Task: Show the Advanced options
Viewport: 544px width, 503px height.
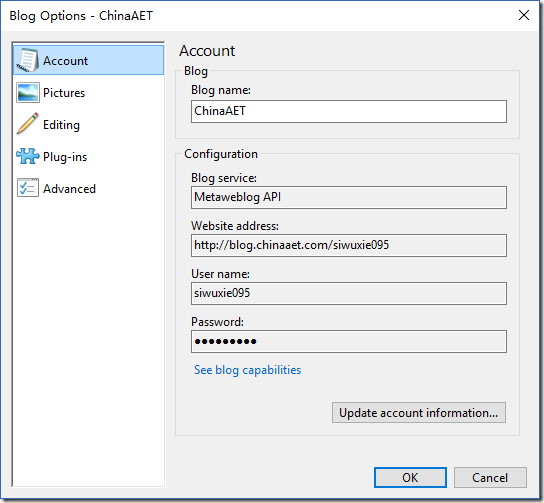Action: [x=88, y=188]
